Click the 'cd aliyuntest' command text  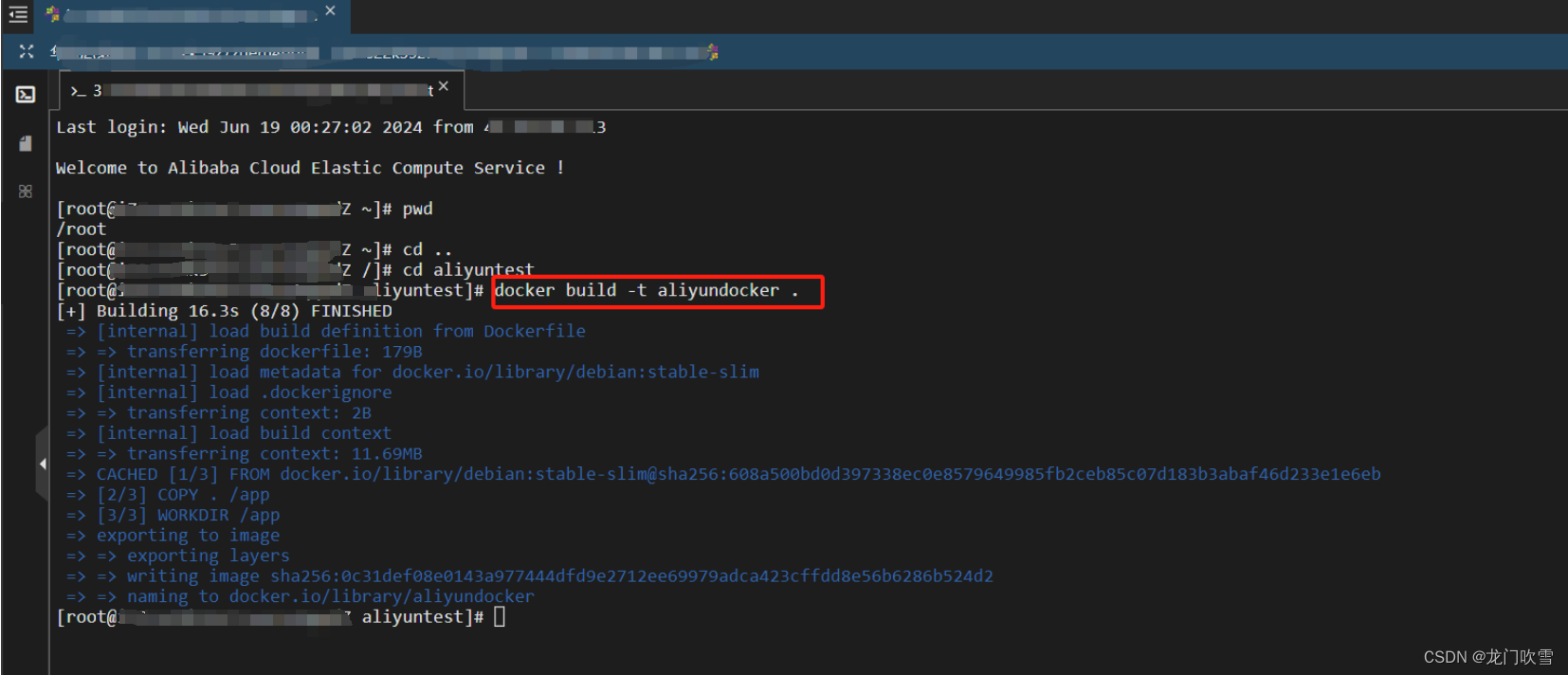(x=468, y=269)
